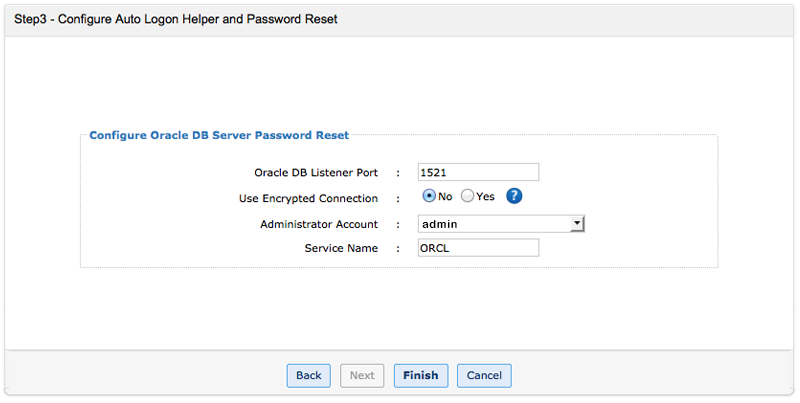Open the Administrator Account dropdown arrow
The width and height of the screenshot is (800, 403).
coord(576,223)
